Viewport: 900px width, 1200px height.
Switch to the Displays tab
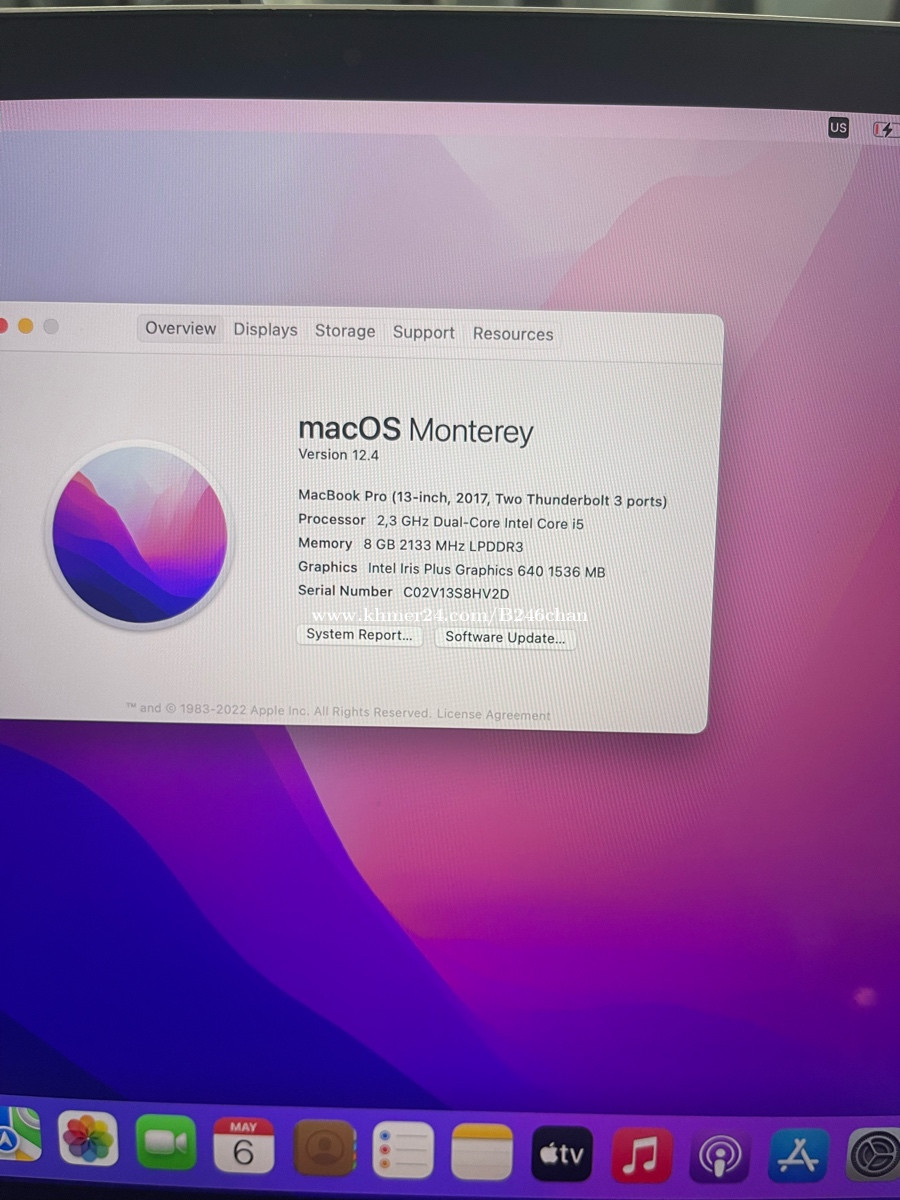click(265, 329)
